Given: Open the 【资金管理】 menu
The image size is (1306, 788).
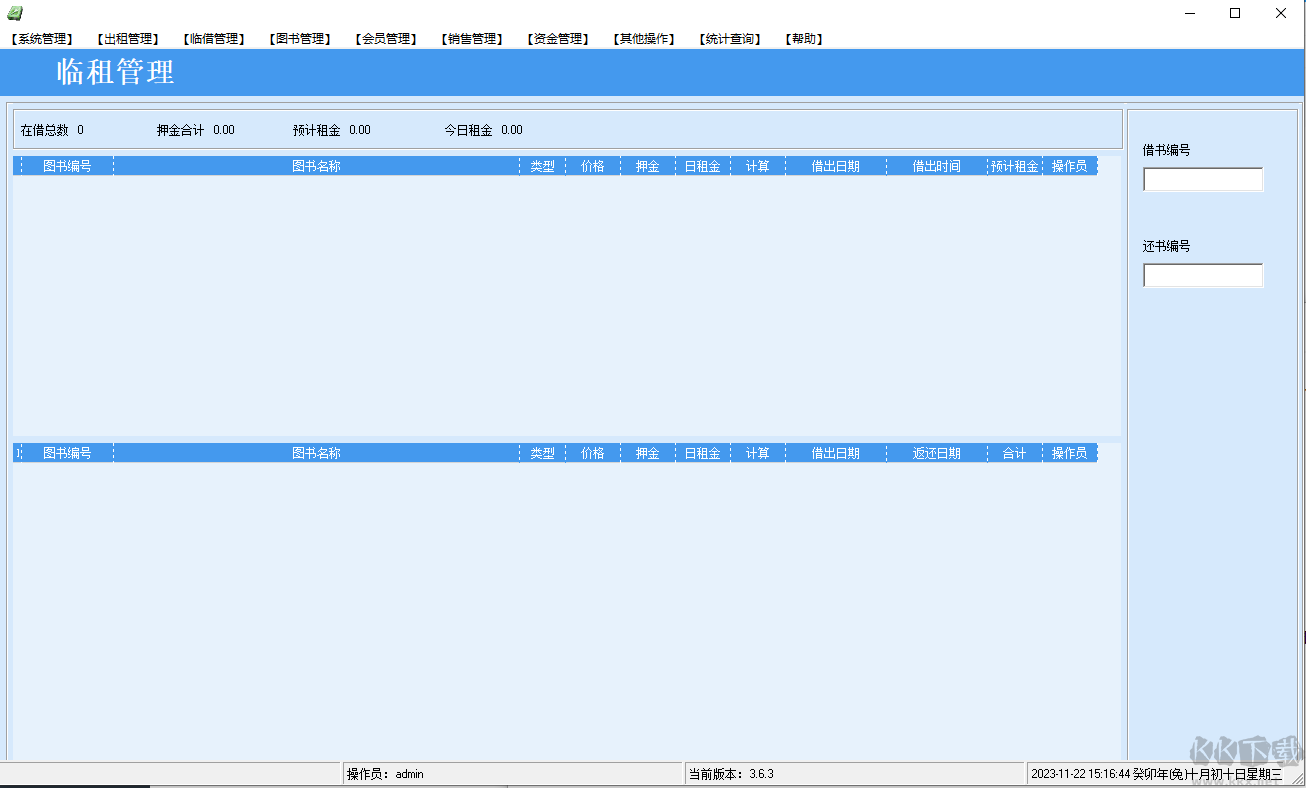Looking at the screenshot, I should pyautogui.click(x=557, y=39).
